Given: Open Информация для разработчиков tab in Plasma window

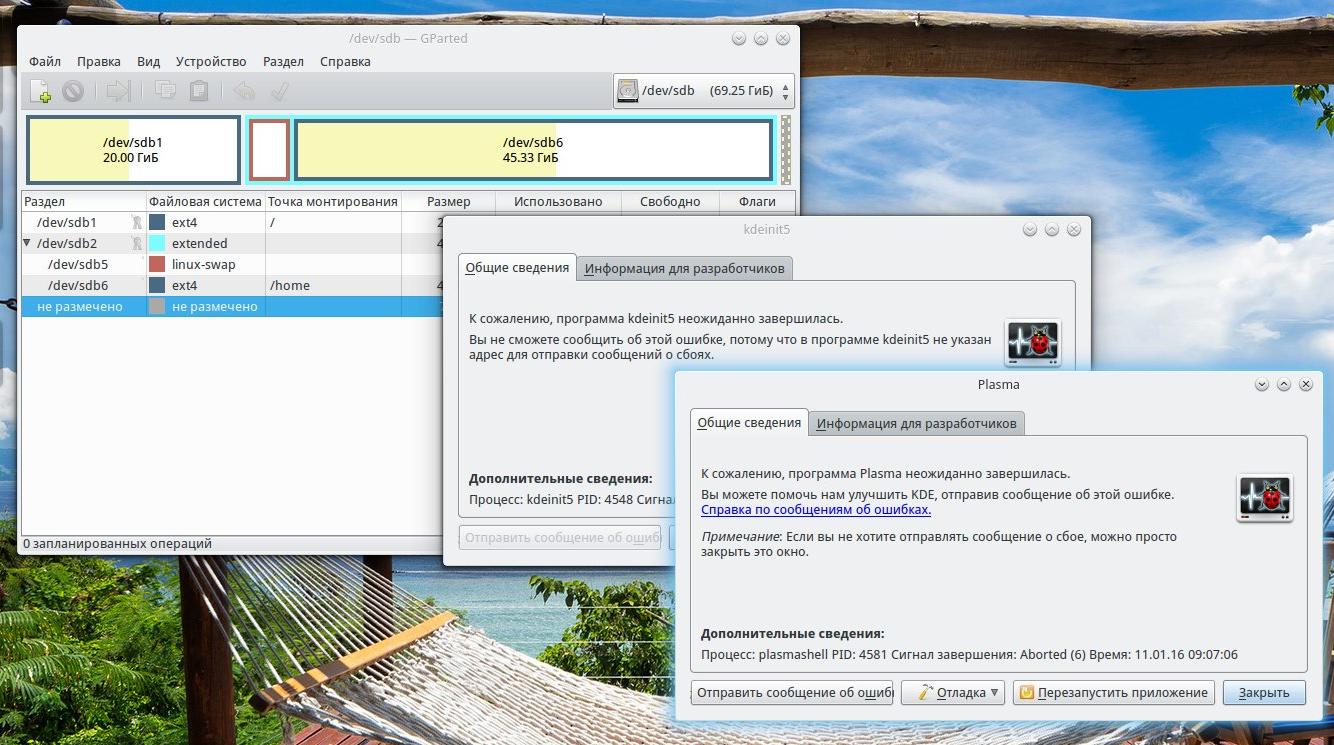Looking at the screenshot, I should coord(917,423).
